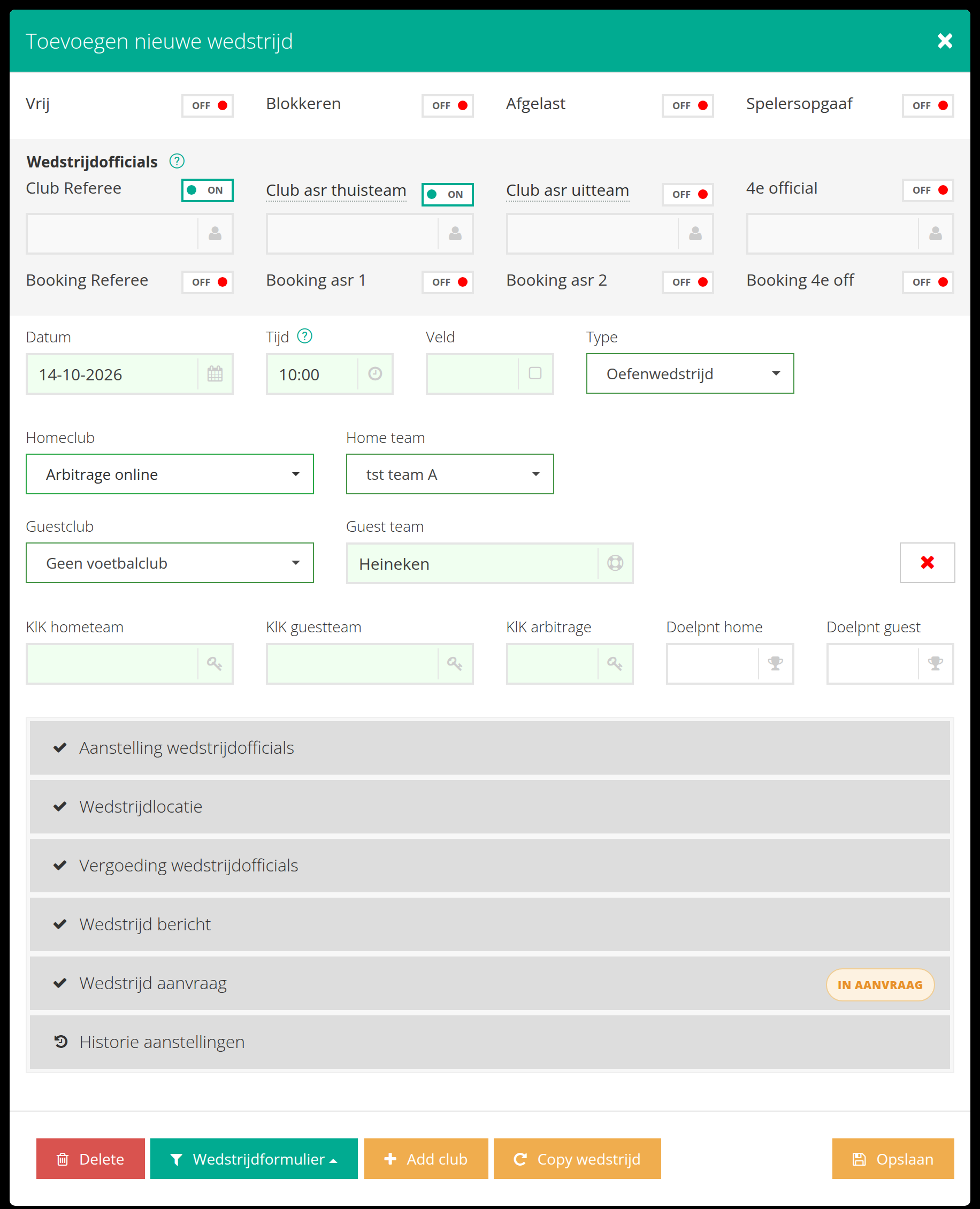Click the person icon under Club asr uitteam
Viewport: 980px width, 1209px height.
(x=695, y=234)
